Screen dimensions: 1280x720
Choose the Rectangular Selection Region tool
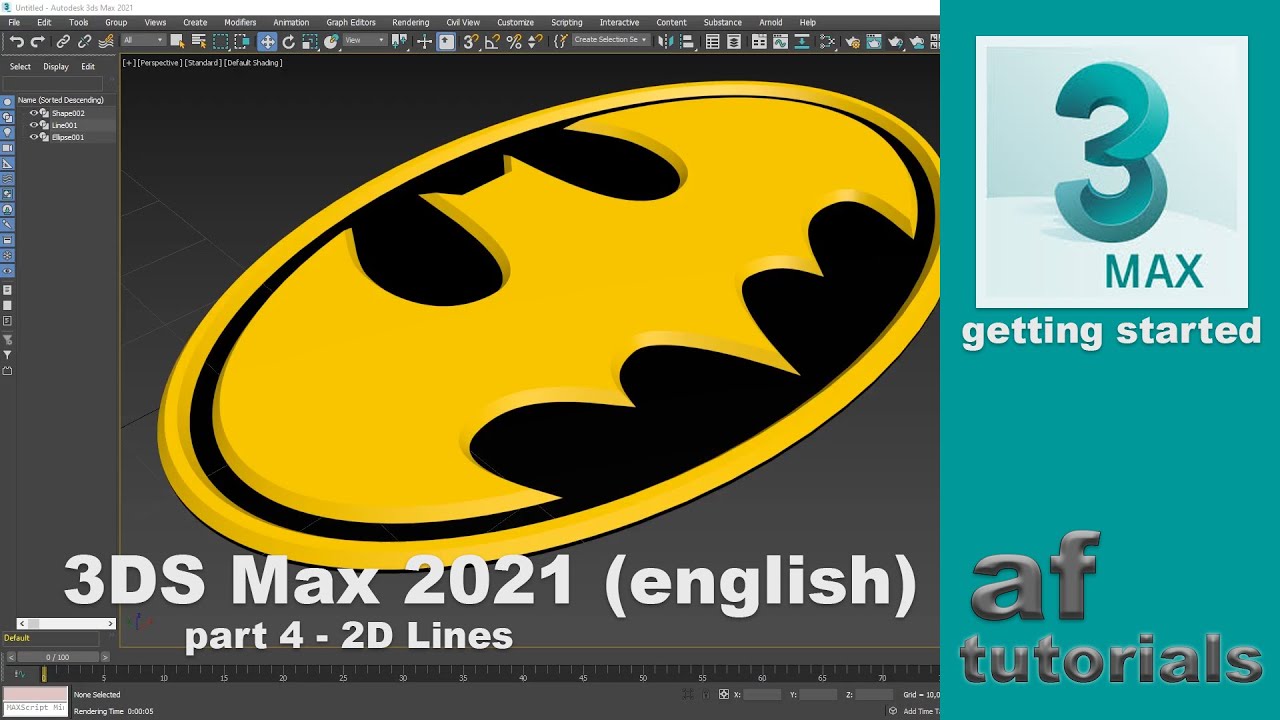click(221, 41)
